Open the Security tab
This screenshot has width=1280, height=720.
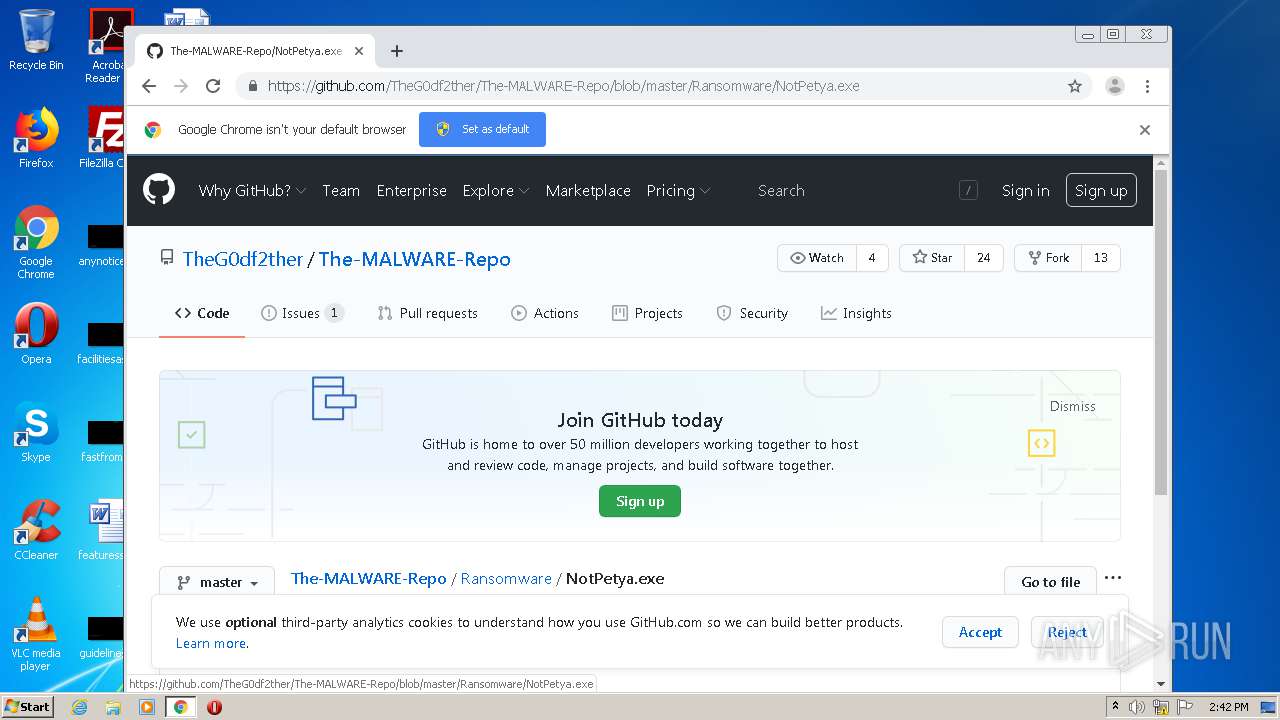(x=753, y=313)
